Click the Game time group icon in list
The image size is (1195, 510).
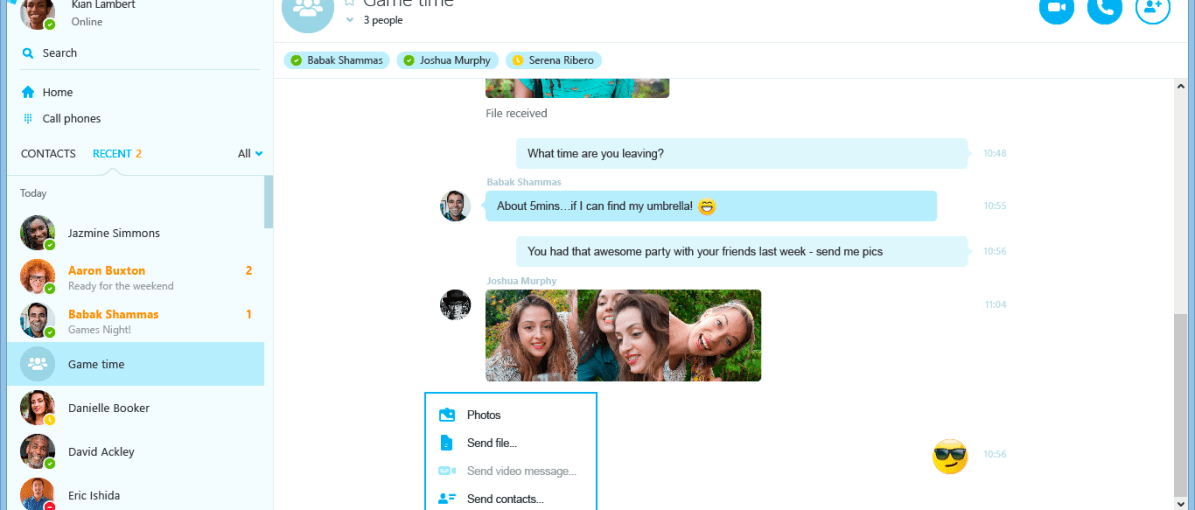(37, 364)
